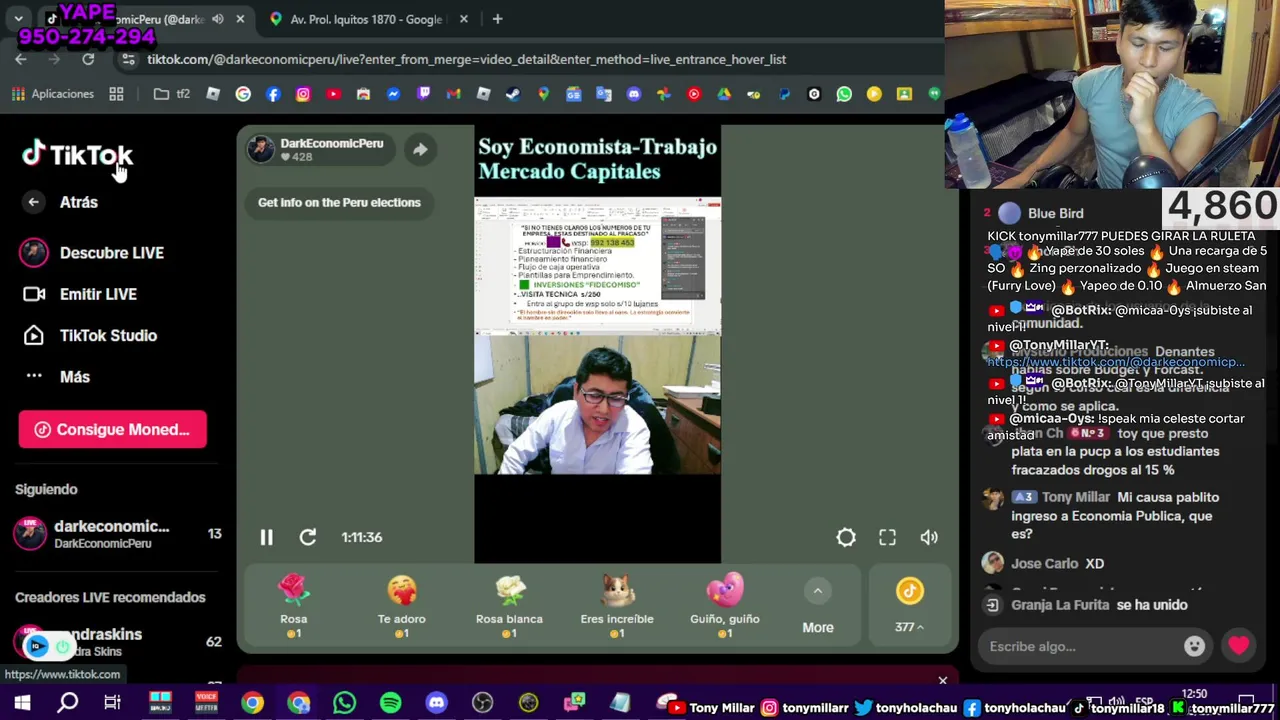
Task: Close the bottom banner with X
Action: tap(942, 680)
